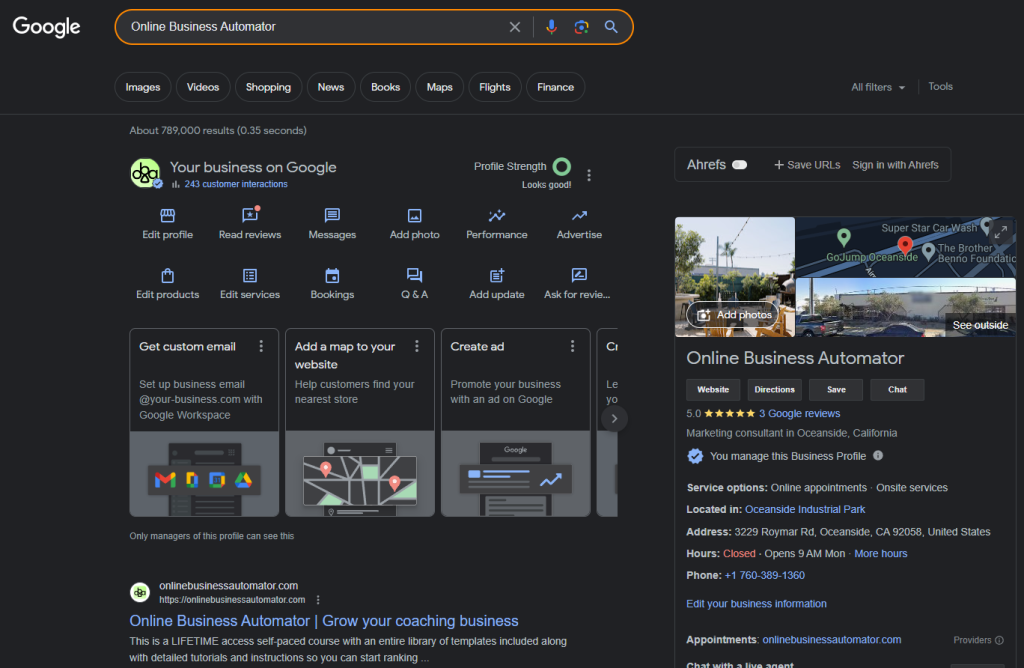The image size is (1024, 668).
Task: Open appointments onlinebusinessautomator.com link
Action: [x=831, y=640]
